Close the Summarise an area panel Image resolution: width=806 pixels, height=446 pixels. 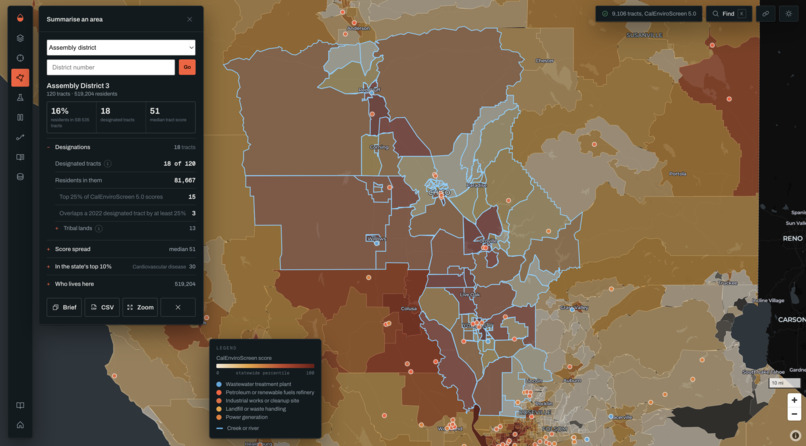click(x=190, y=19)
